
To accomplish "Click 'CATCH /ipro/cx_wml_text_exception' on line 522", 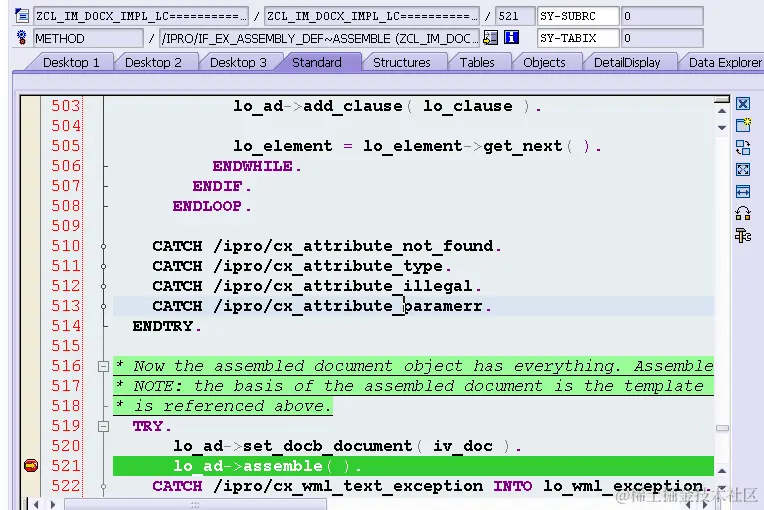I will click(x=317, y=486).
